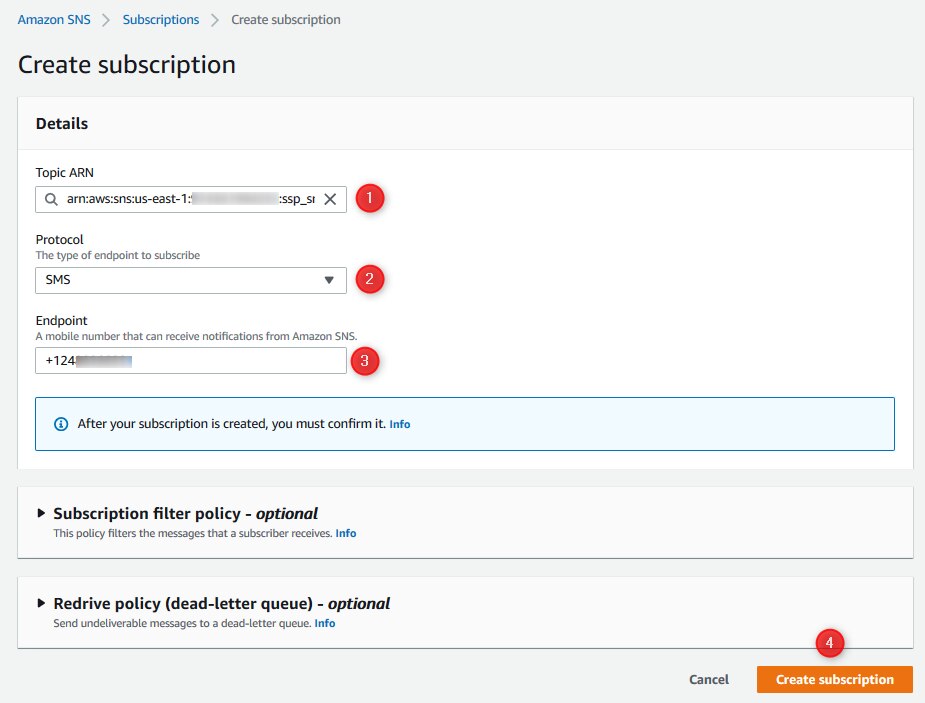
Task: Click the 'Topic ARN' field label
Action: 64,172
